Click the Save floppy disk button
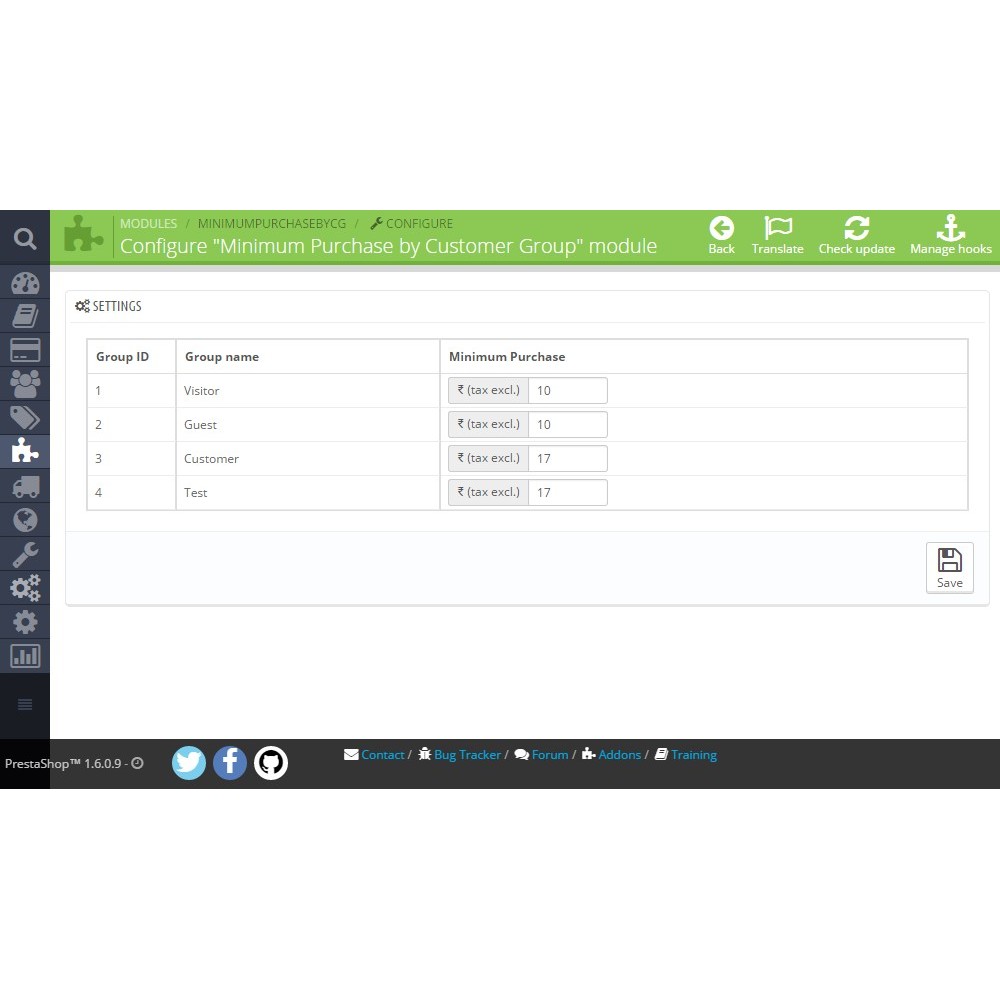The width and height of the screenshot is (1000, 1000). (950, 568)
